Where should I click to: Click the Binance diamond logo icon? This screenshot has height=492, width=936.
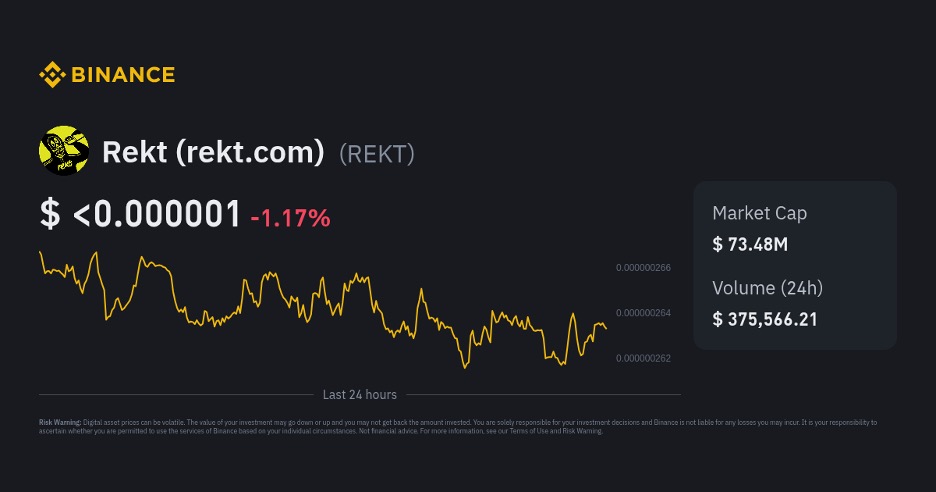51,74
